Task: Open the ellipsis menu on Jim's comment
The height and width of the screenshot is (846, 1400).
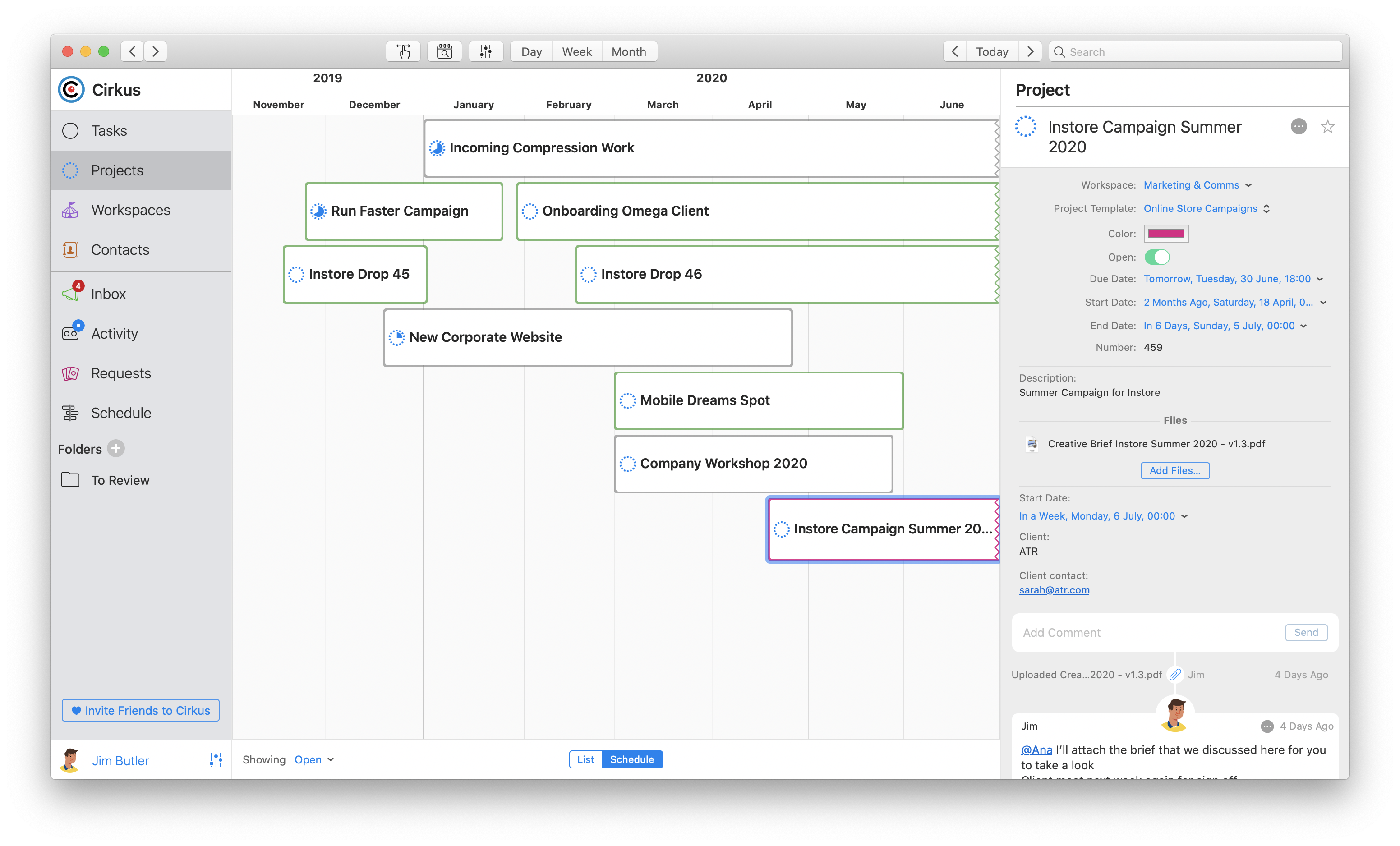Action: pyautogui.click(x=1267, y=726)
